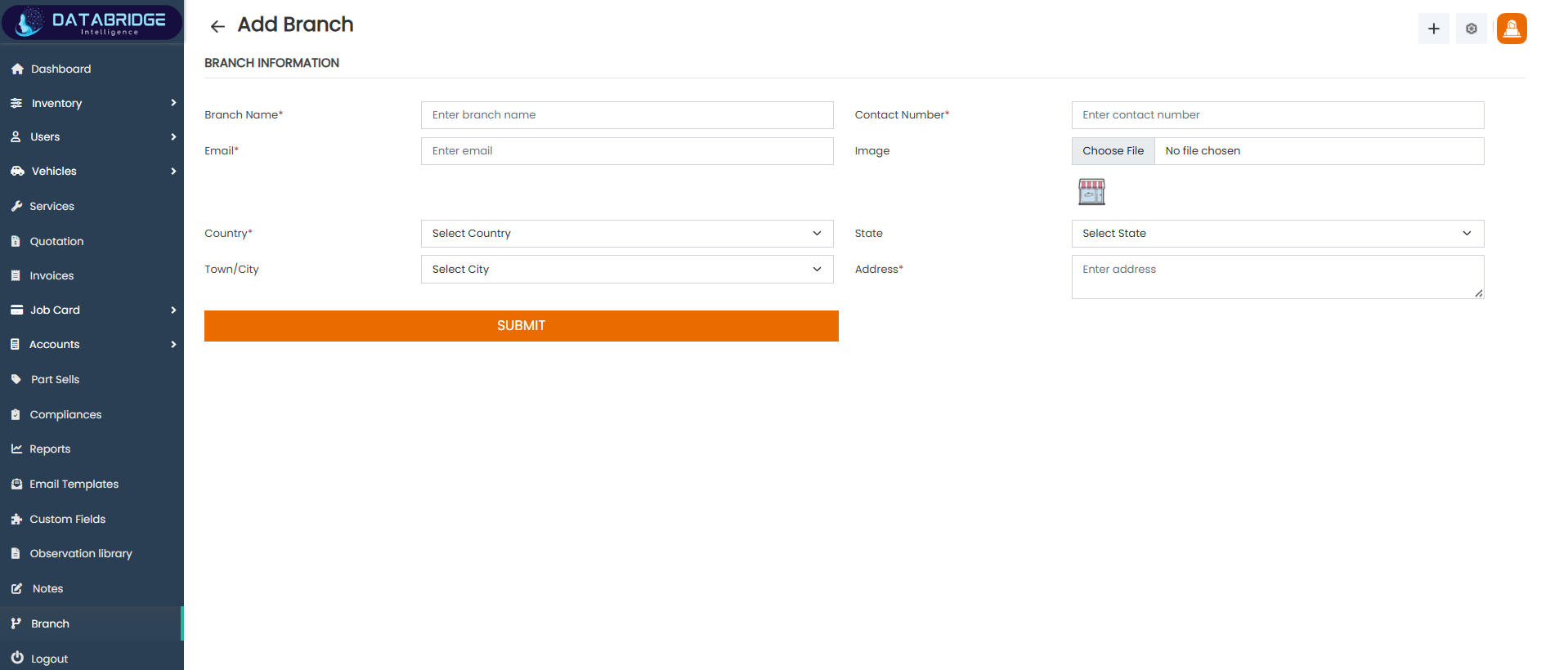This screenshot has height=670, width=1568.
Task: Focus the Enter email field
Action: click(627, 151)
